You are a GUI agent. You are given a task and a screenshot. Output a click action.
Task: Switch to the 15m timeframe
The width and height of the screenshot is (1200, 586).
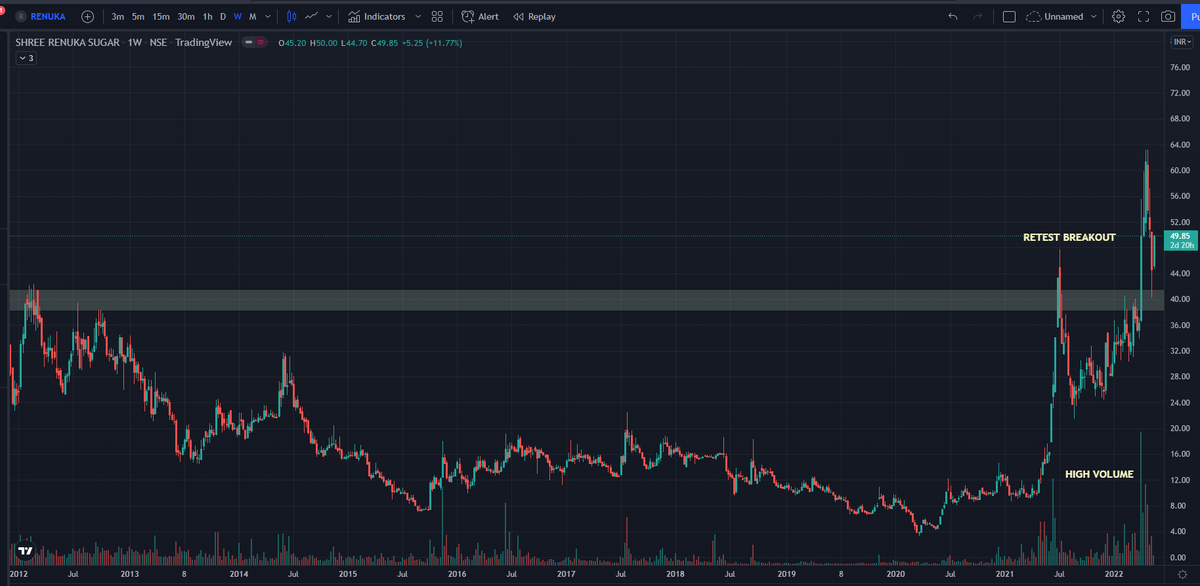click(x=161, y=17)
